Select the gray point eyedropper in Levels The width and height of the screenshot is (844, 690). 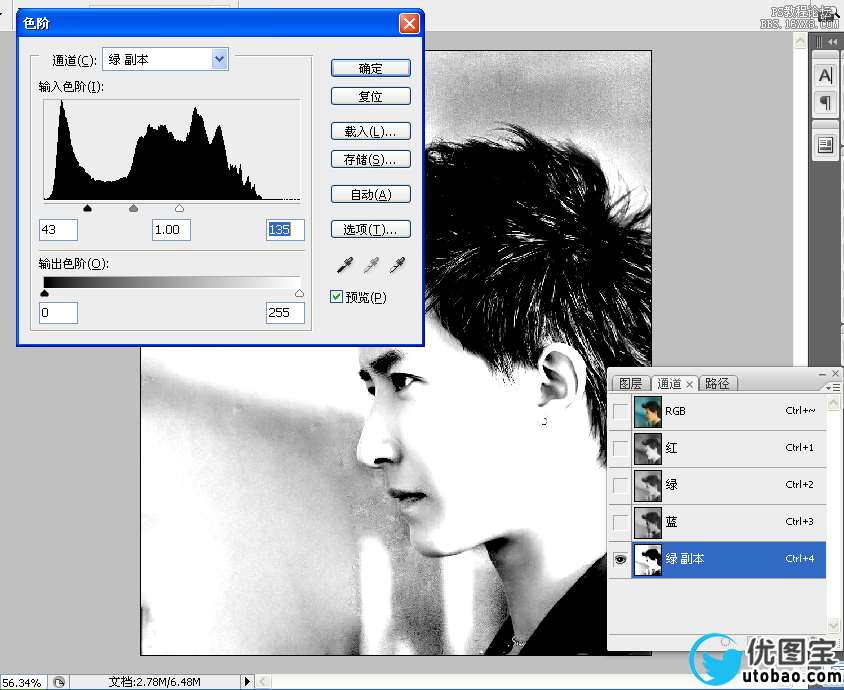[371, 265]
